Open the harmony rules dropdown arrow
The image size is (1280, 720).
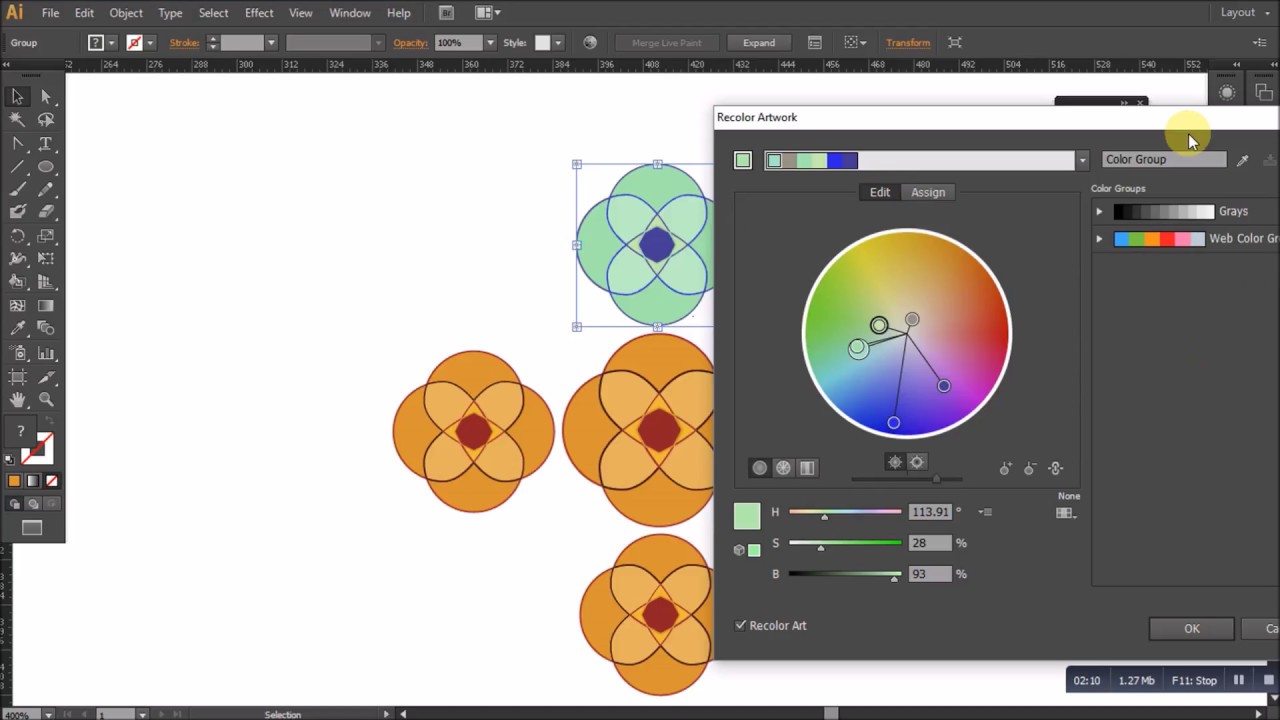pos(1081,161)
